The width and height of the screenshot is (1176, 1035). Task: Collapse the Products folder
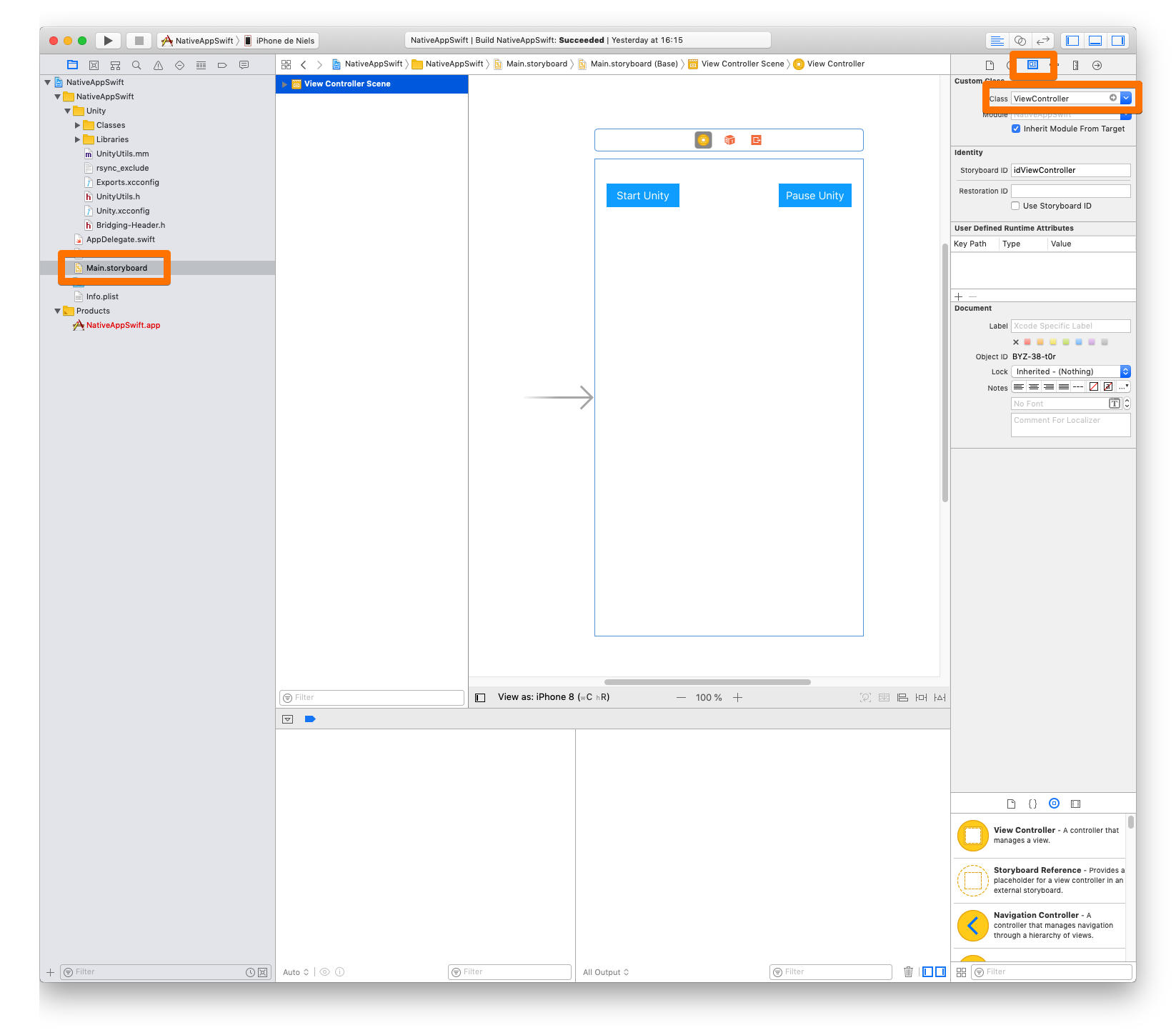tap(58, 311)
